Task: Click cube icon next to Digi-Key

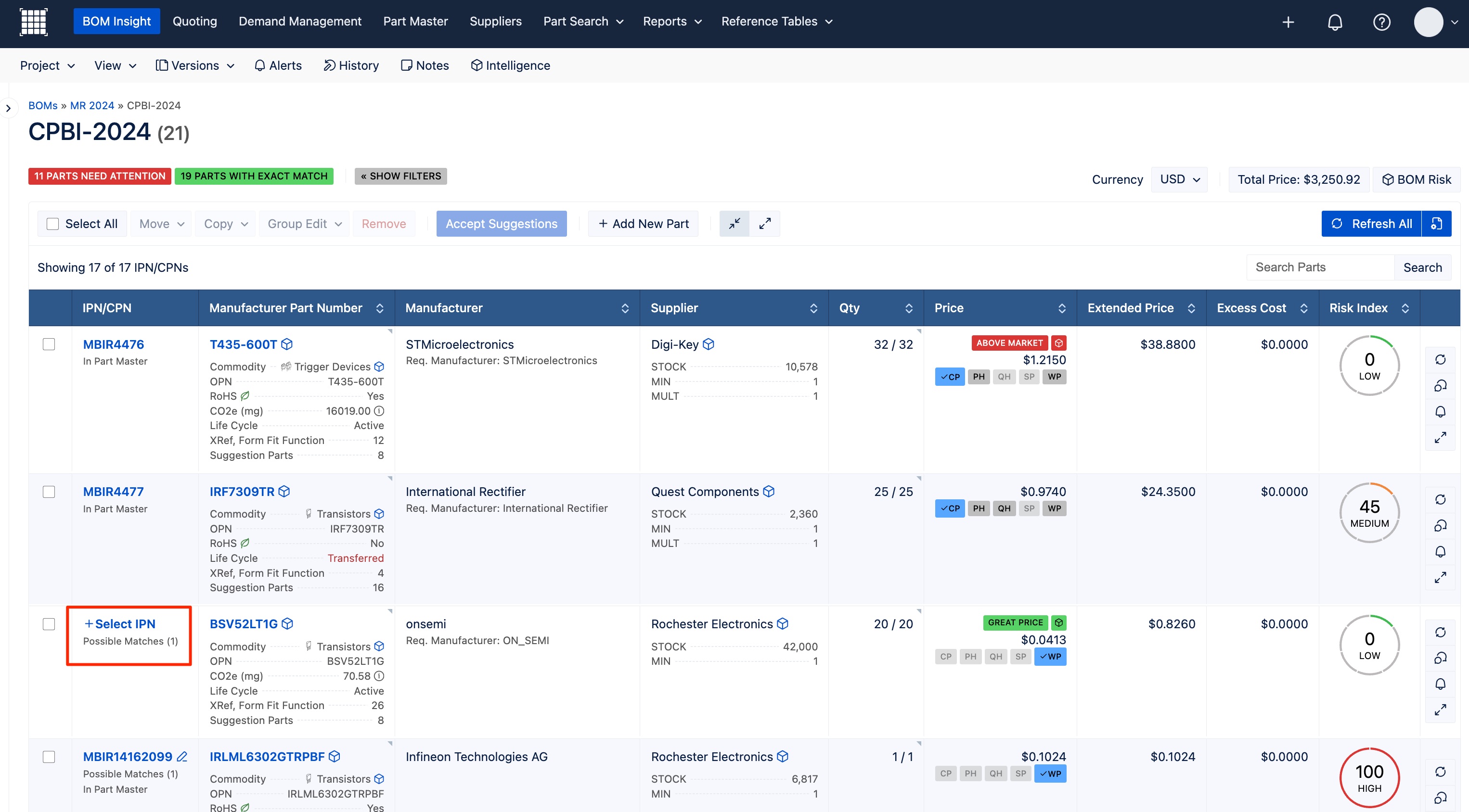Action: [709, 344]
